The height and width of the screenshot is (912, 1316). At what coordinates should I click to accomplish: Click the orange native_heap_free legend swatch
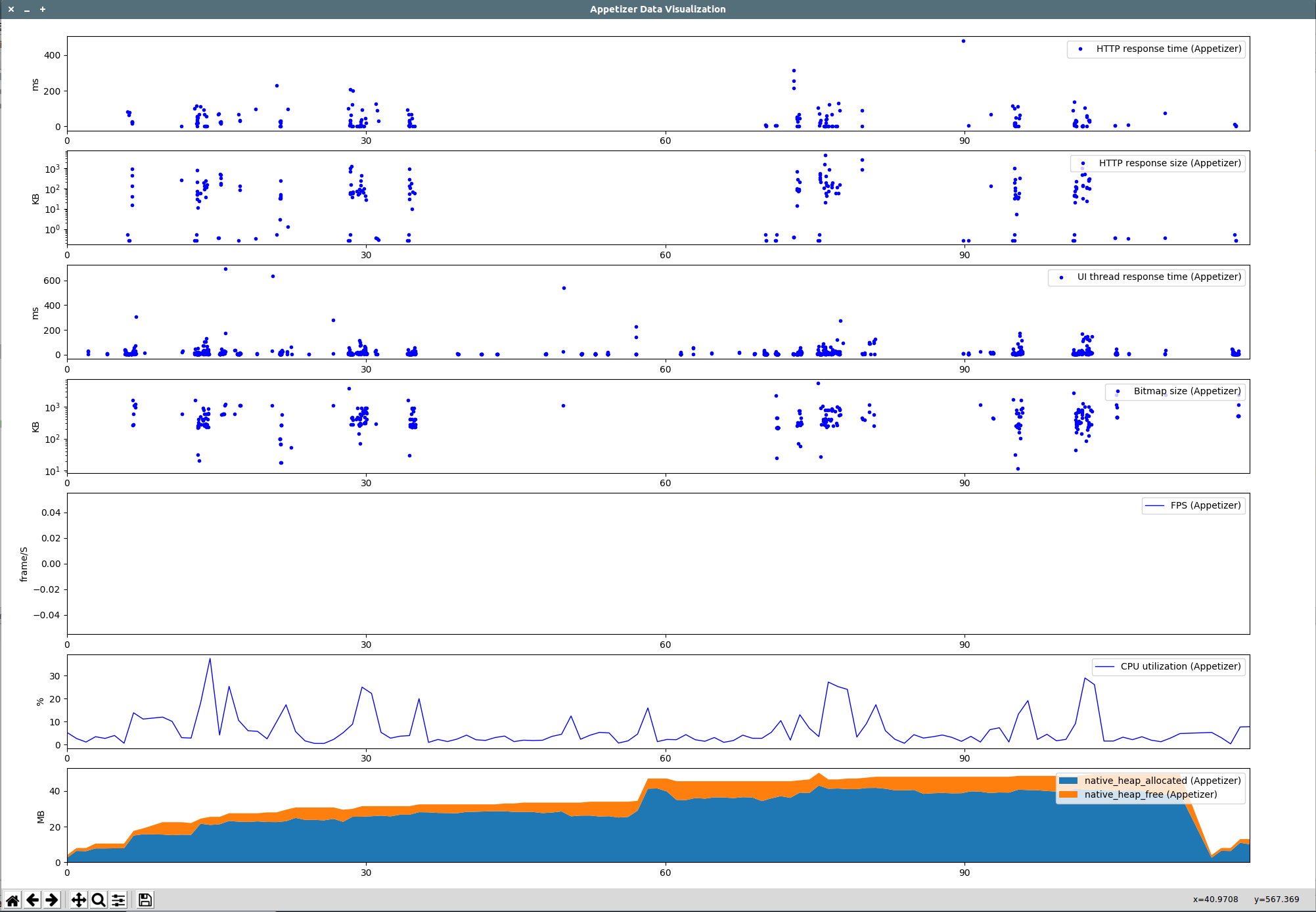[x=1068, y=794]
